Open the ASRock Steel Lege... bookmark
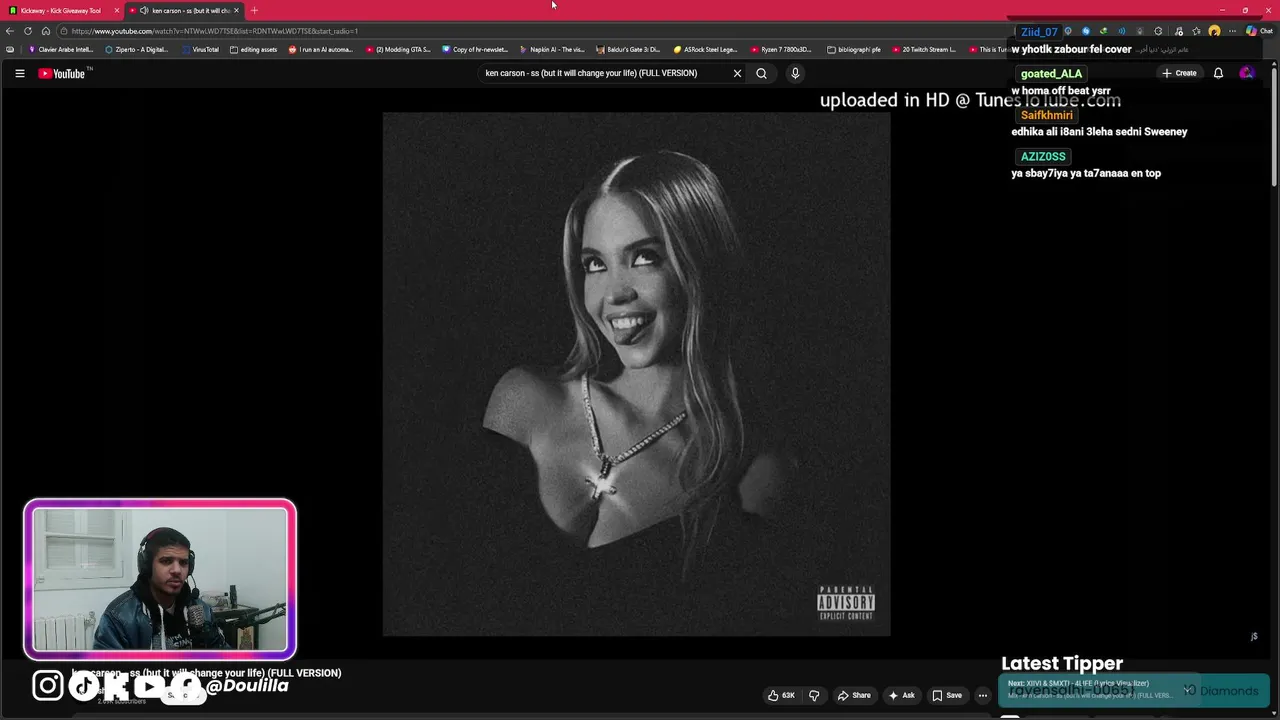The width and height of the screenshot is (1280, 720). (705, 49)
